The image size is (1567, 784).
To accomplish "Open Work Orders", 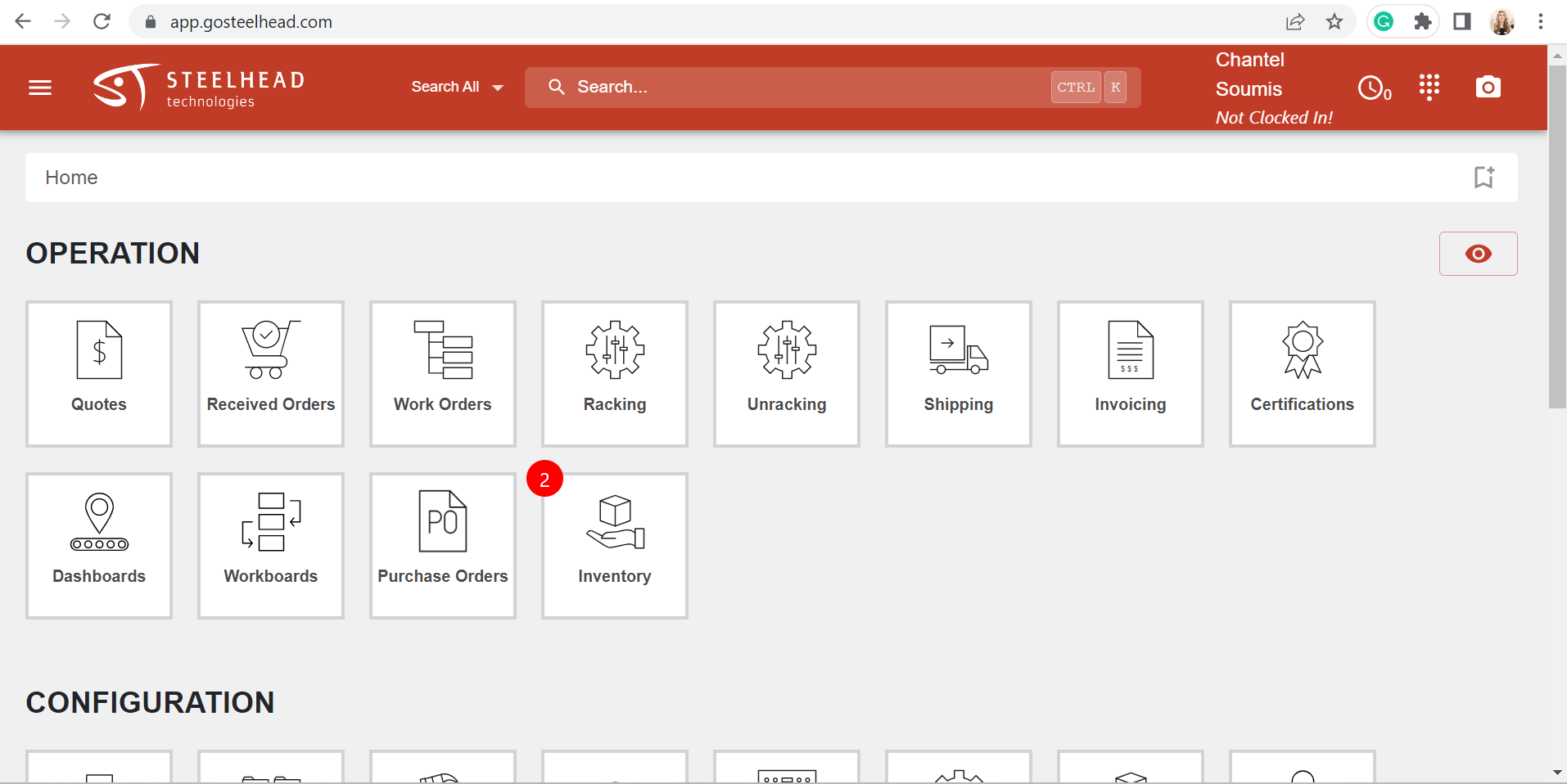I will click(x=442, y=374).
